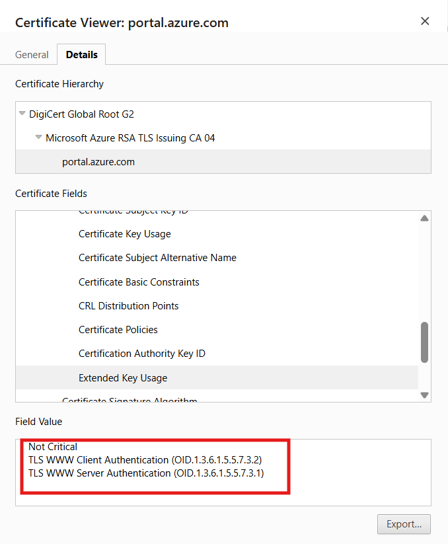The height and width of the screenshot is (544, 448).
Task: Close the Certificate Viewer dialog
Action: [x=425, y=22]
